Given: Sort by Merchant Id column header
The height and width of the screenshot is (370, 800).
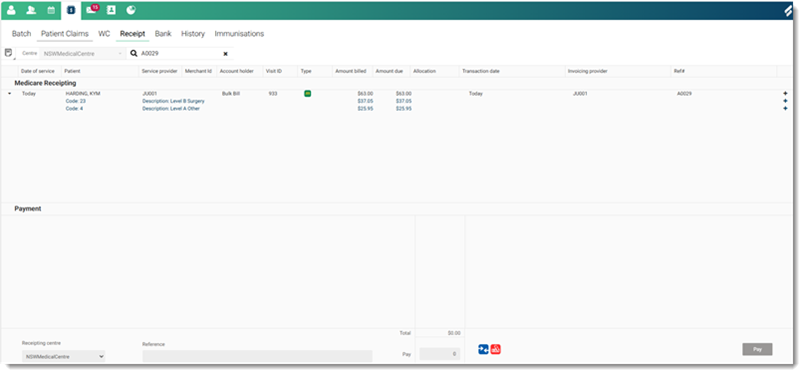Looking at the screenshot, I should (x=198, y=71).
